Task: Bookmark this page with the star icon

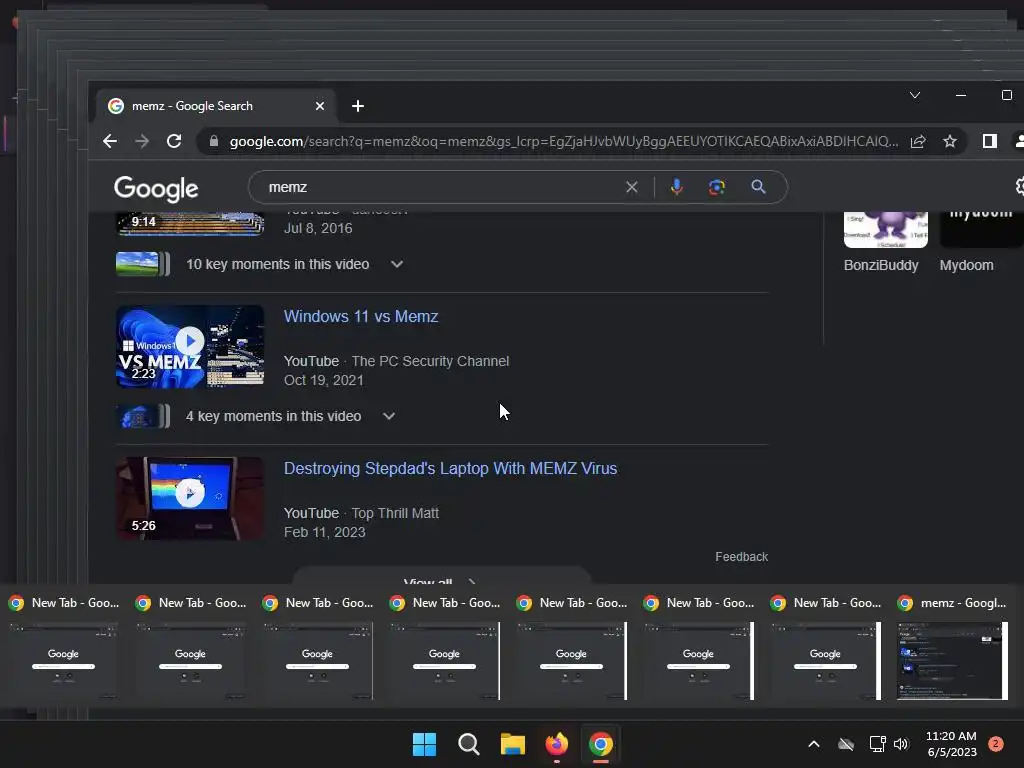Action: pos(950,141)
